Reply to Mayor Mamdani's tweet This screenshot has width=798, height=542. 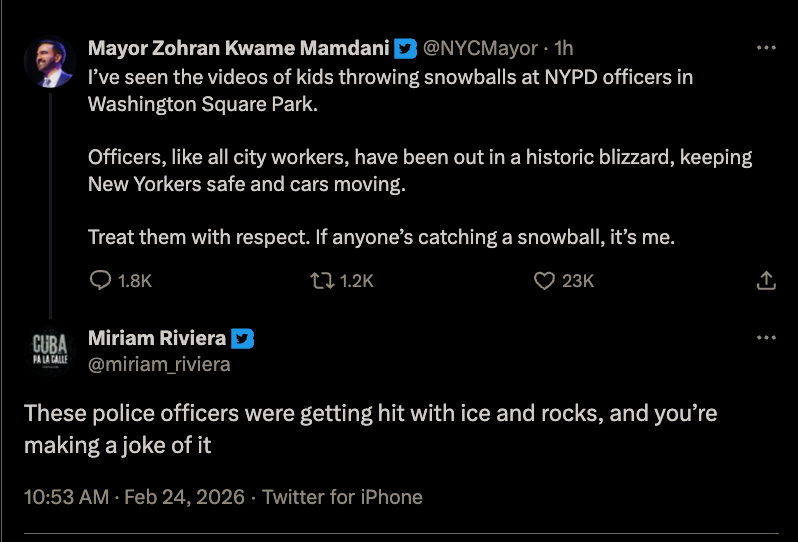tap(101, 281)
